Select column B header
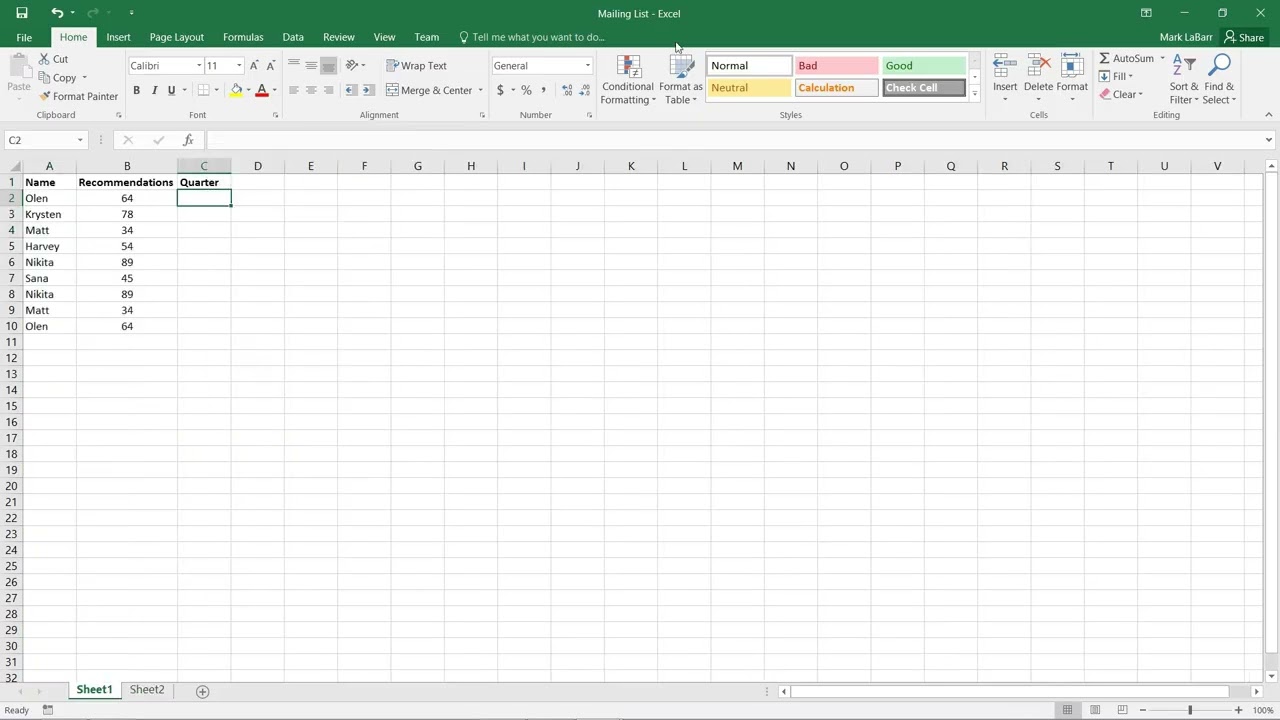Image resolution: width=1280 pixels, height=720 pixels. coord(127,166)
